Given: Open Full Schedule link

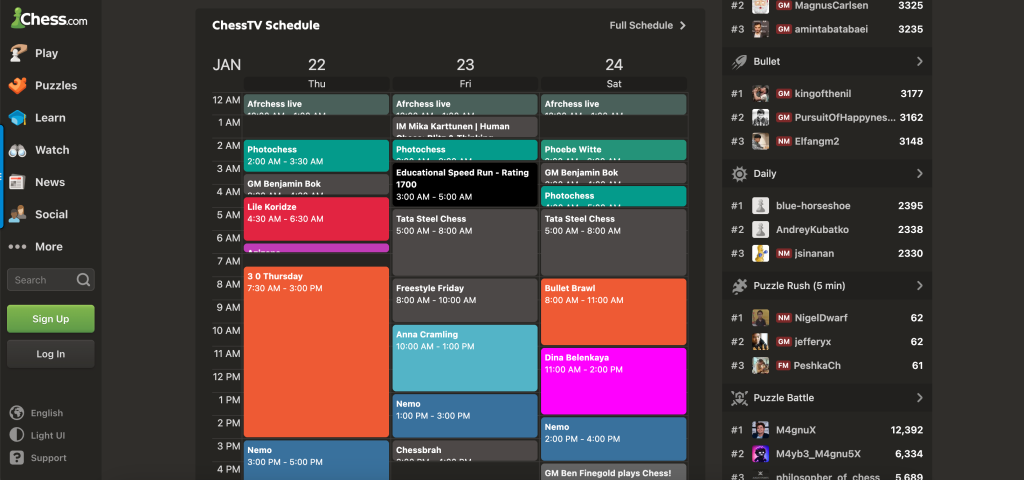Looking at the screenshot, I should pyautogui.click(x=647, y=25).
